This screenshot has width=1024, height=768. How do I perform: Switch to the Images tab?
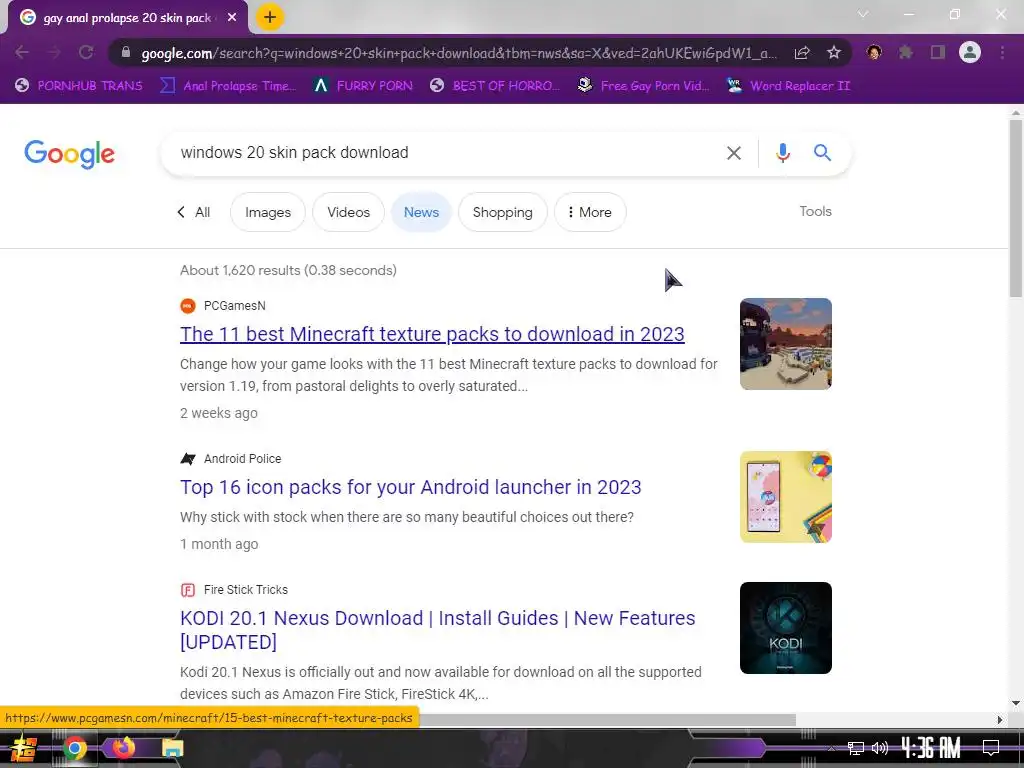pos(268,212)
